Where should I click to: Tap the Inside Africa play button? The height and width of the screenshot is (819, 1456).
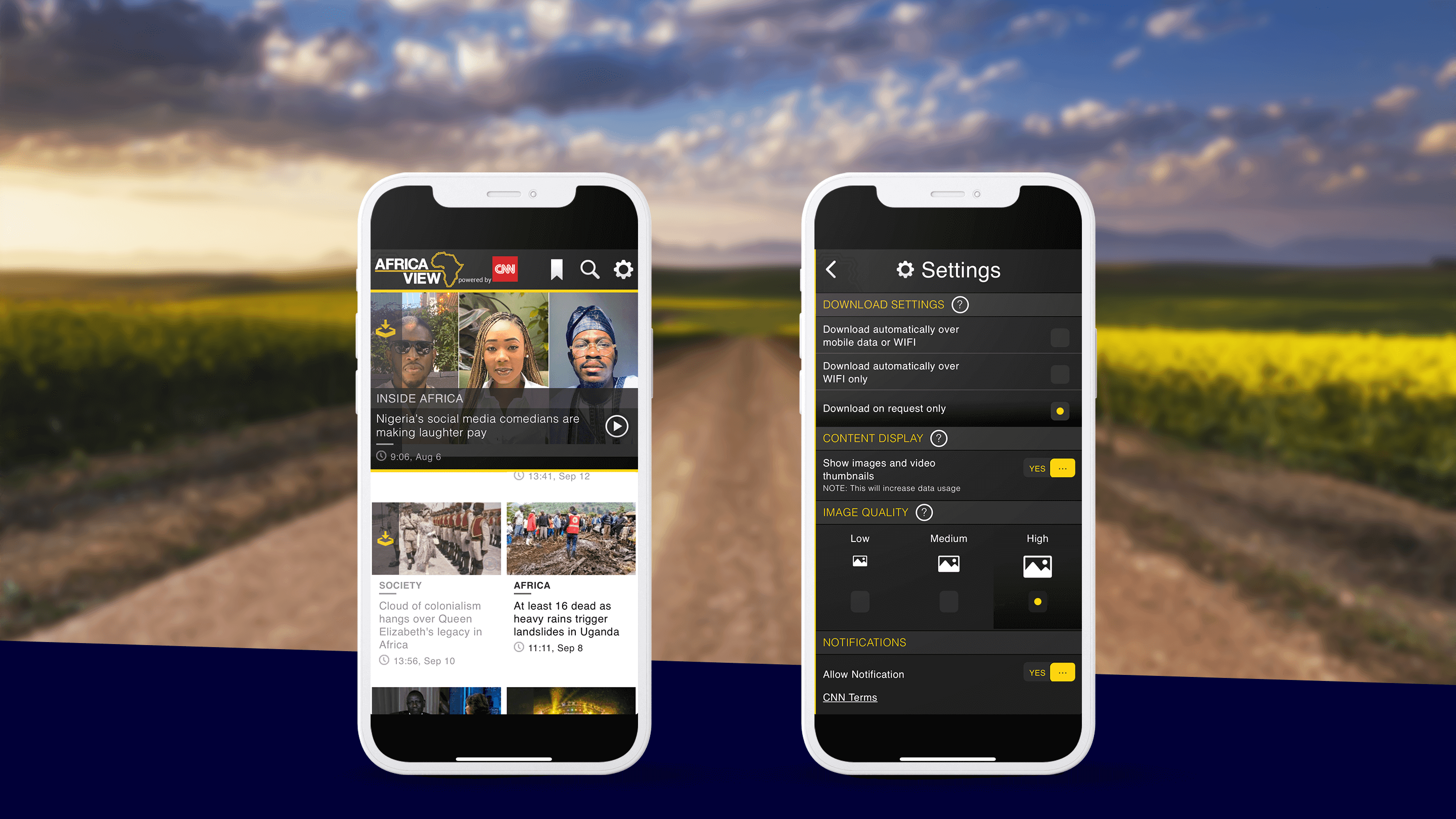point(617,425)
